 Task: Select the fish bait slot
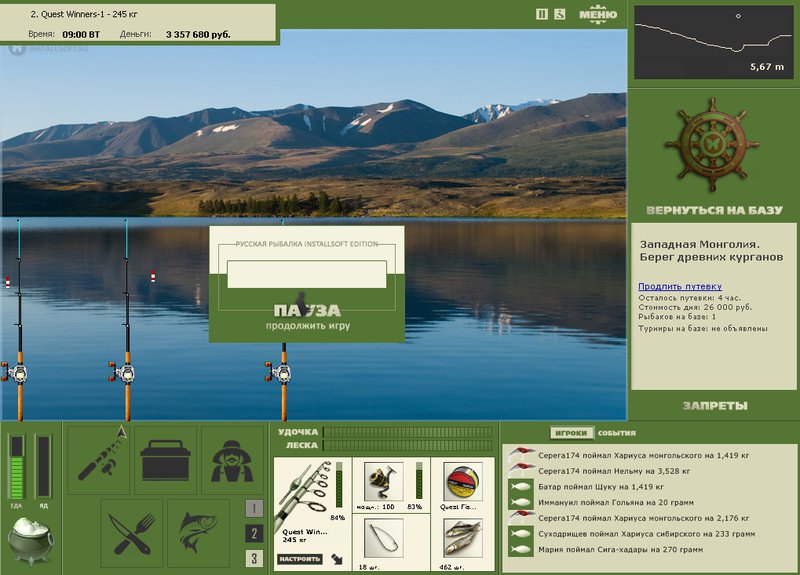click(x=463, y=538)
